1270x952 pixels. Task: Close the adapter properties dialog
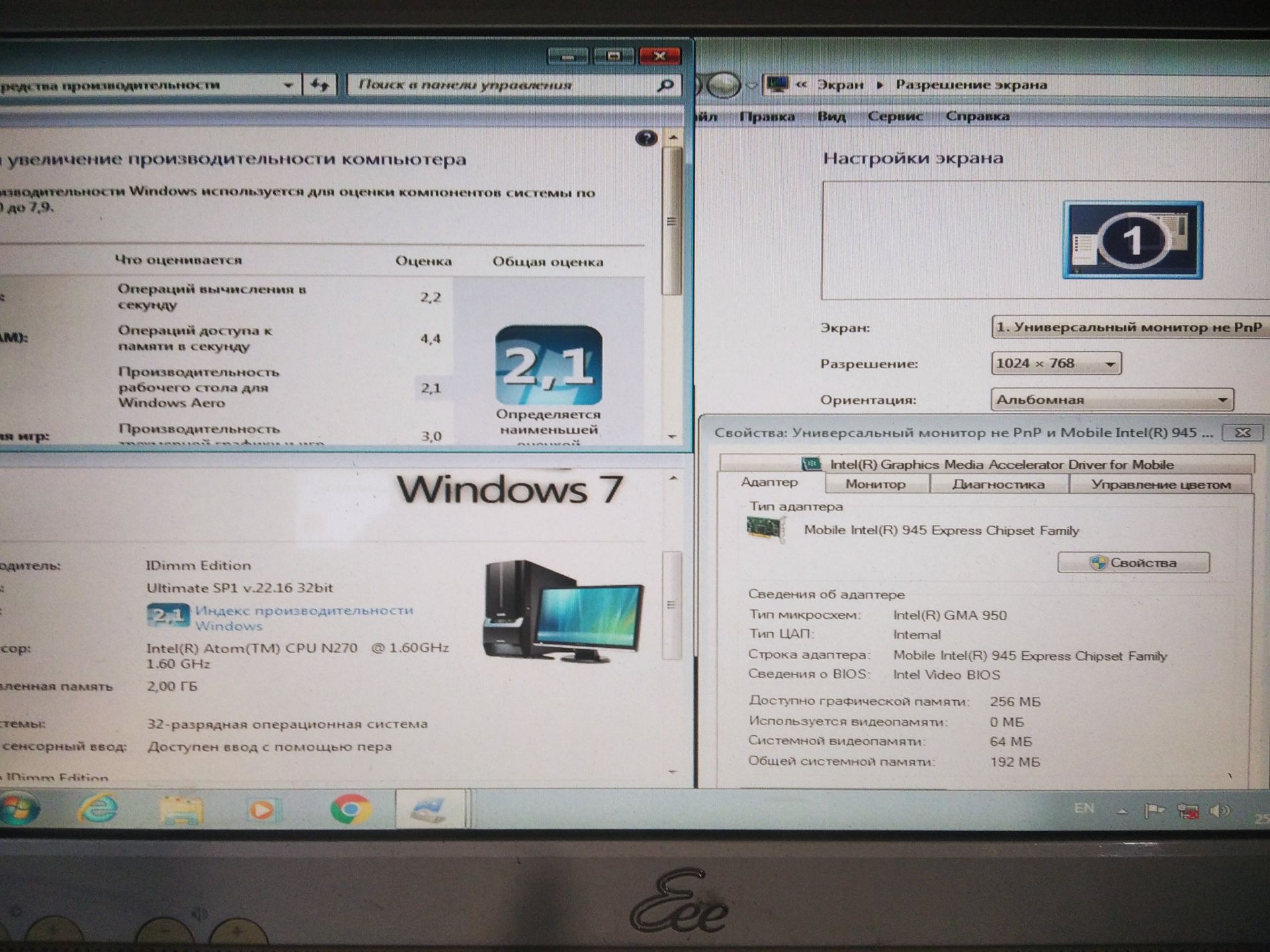click(x=1242, y=432)
